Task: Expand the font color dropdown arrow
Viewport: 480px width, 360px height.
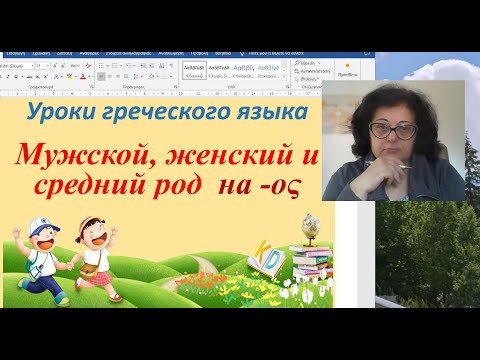Action: [89, 77]
